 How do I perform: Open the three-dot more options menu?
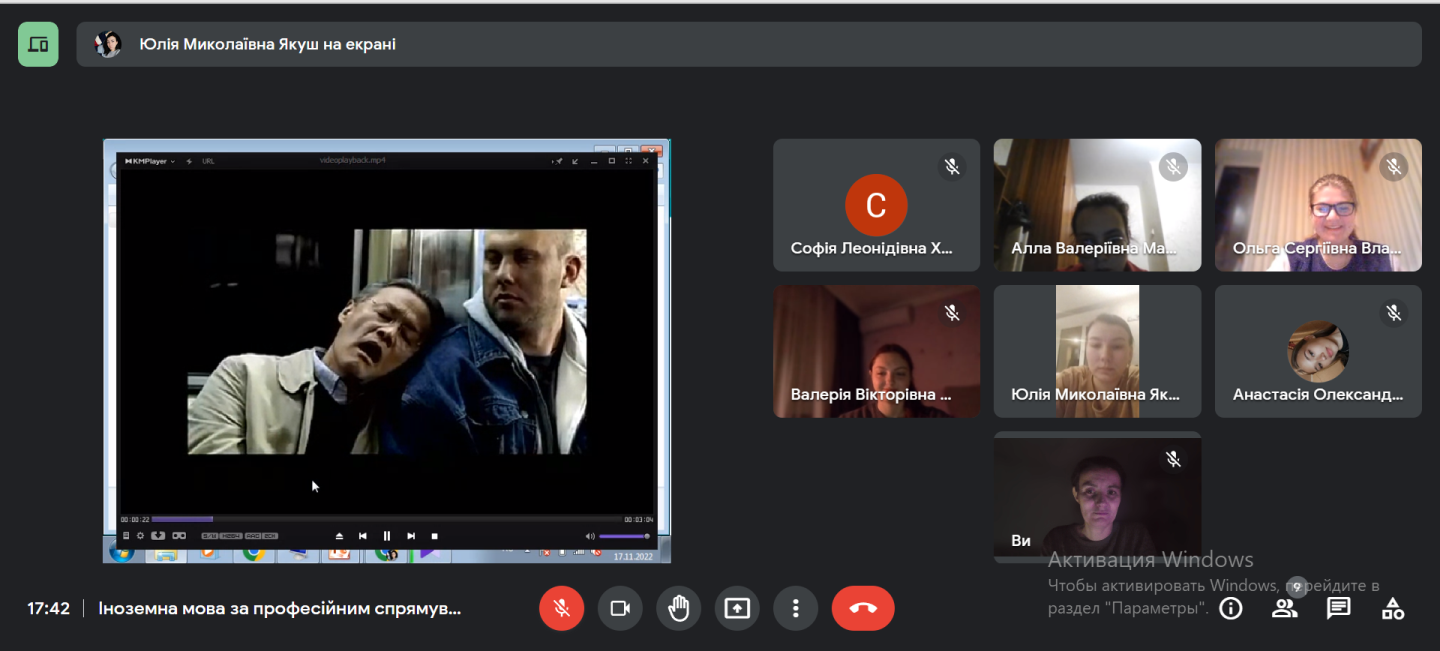[795, 608]
